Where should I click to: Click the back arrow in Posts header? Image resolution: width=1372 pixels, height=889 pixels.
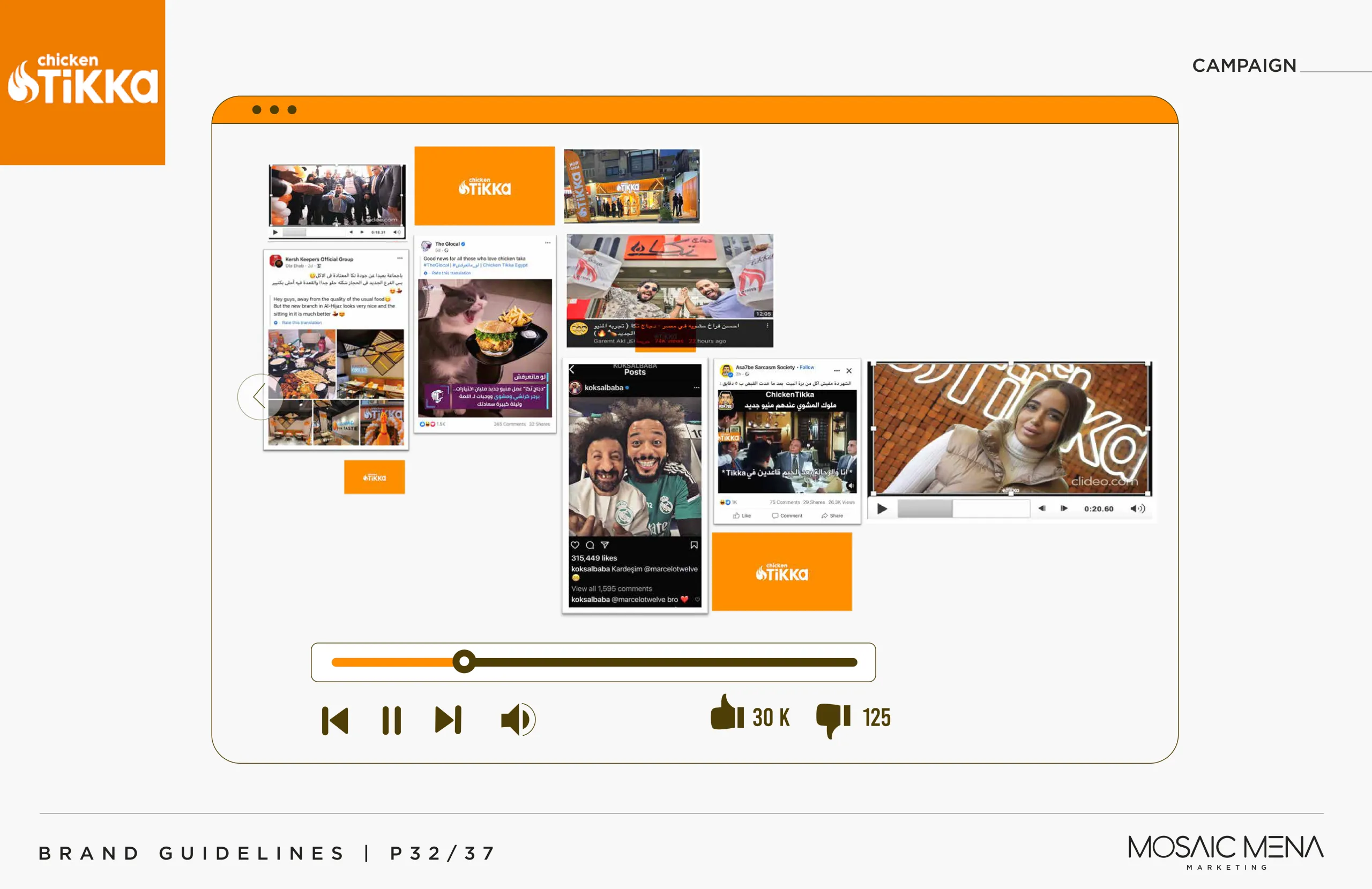click(572, 370)
